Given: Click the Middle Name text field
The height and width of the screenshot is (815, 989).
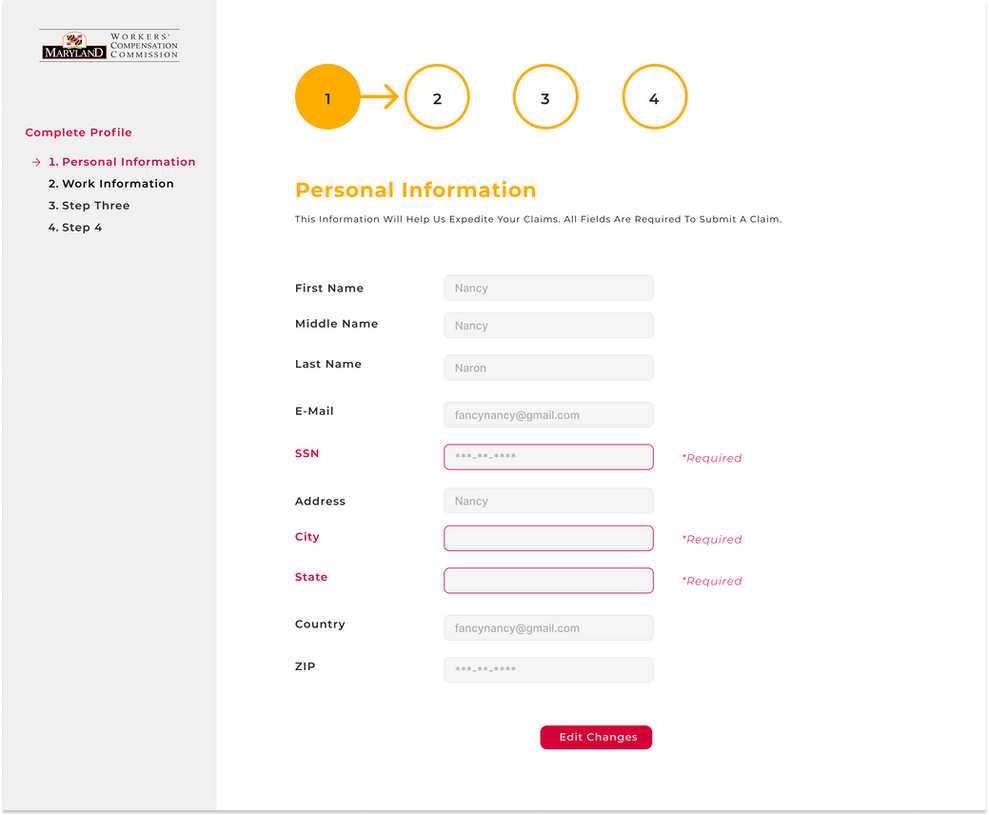Looking at the screenshot, I should (x=548, y=325).
